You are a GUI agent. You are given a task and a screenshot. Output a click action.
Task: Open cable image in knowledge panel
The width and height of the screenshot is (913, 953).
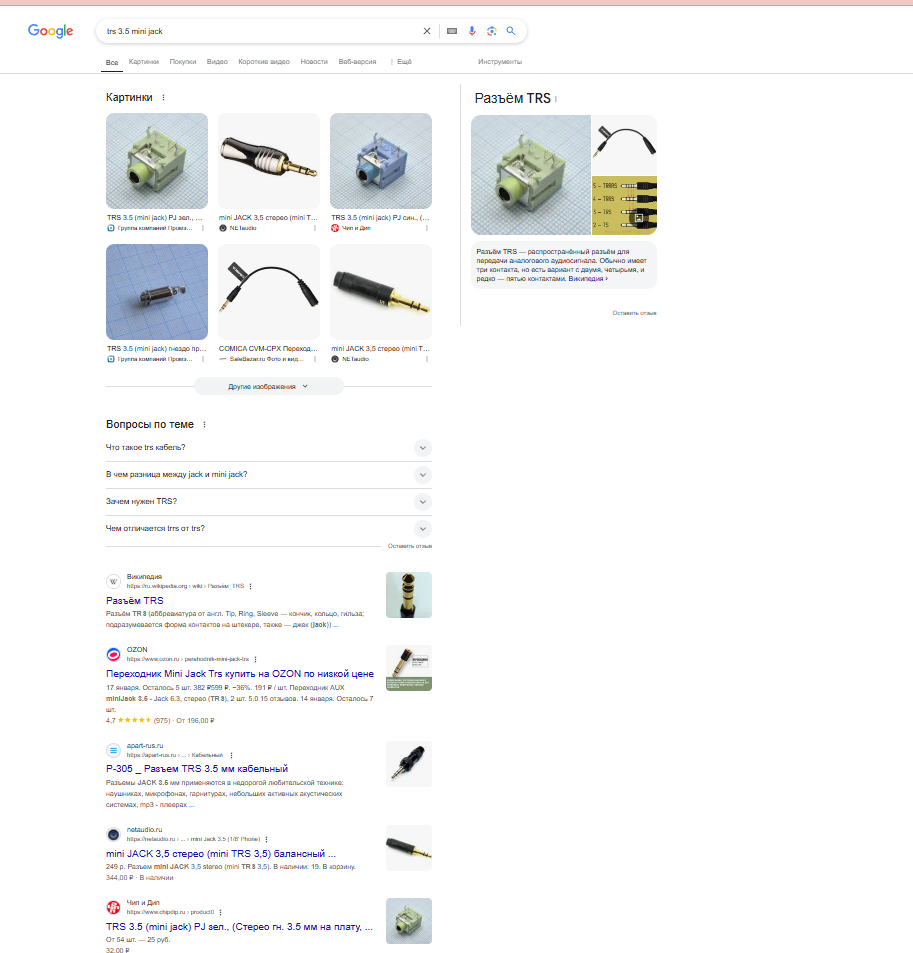point(624,145)
